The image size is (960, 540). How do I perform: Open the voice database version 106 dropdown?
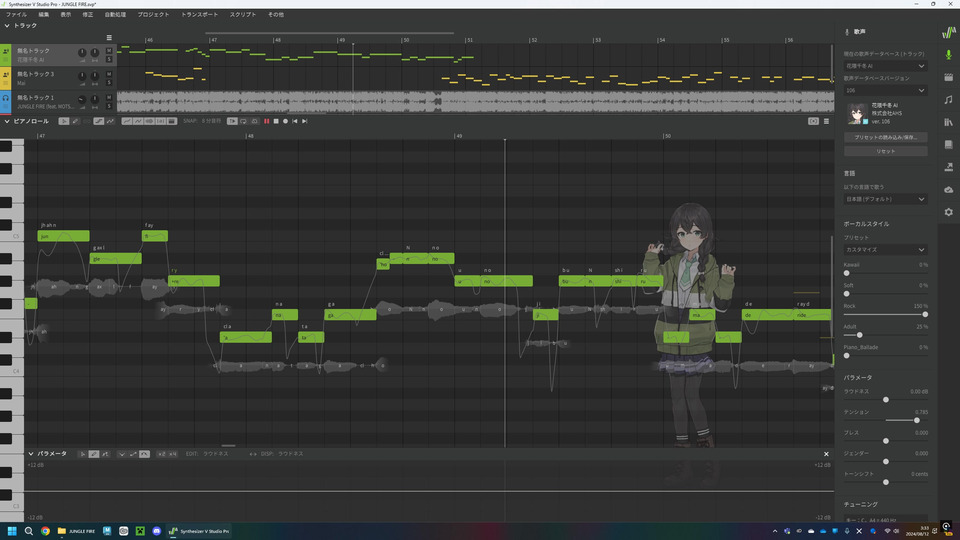pos(885,90)
